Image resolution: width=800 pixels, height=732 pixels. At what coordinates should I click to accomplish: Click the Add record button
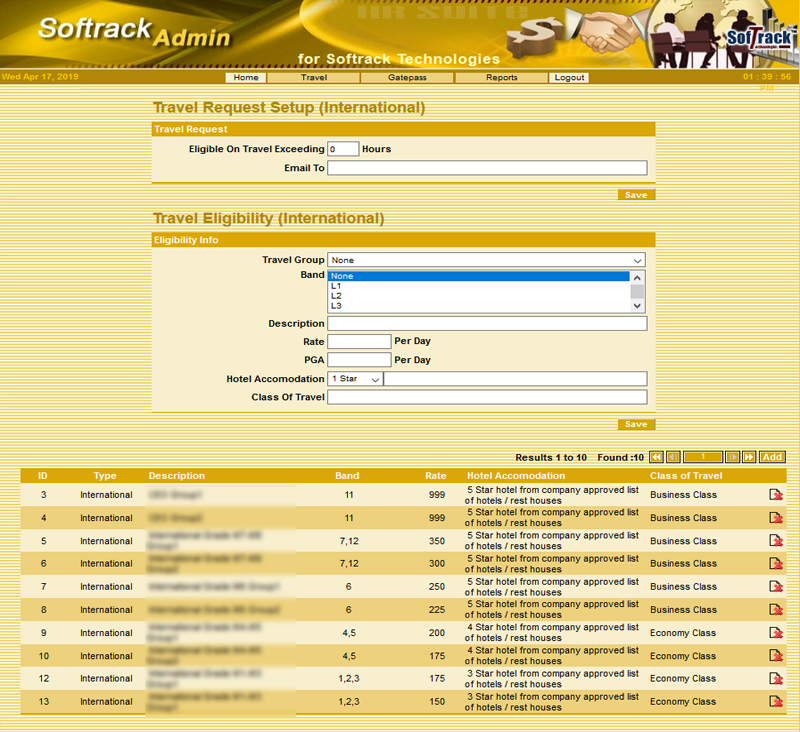point(772,457)
